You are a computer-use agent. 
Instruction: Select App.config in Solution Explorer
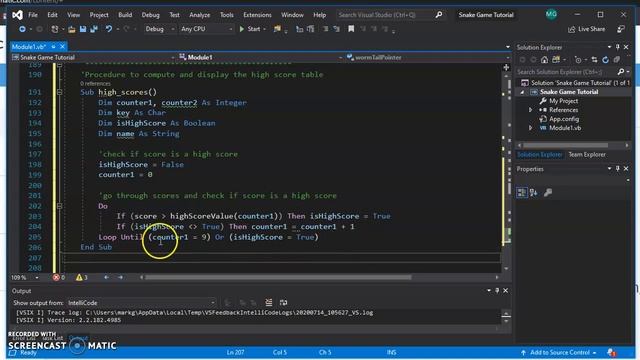[x=563, y=119]
